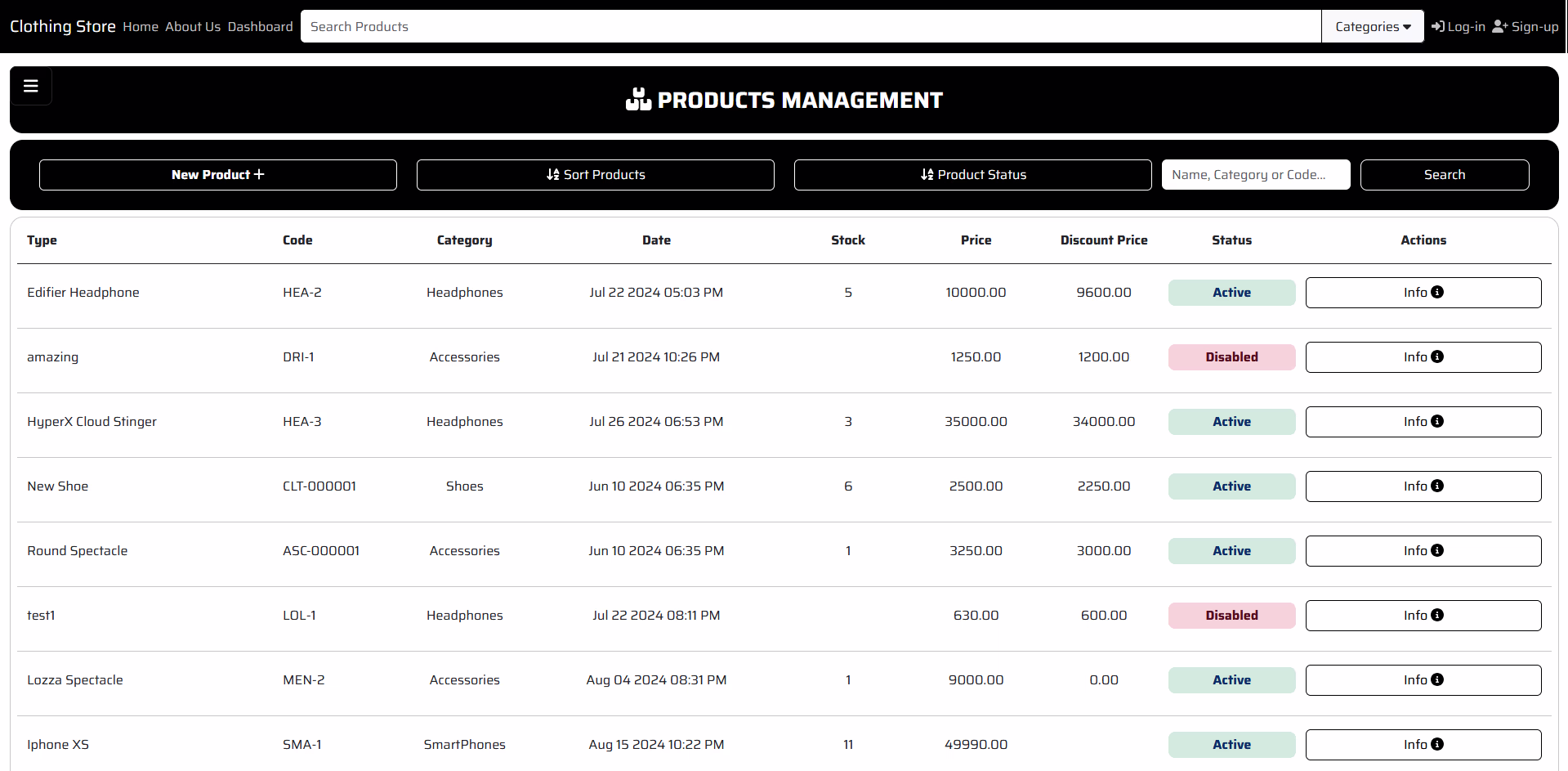Toggle Active status badge for New Shoe
1568x771 pixels.
coord(1231,486)
